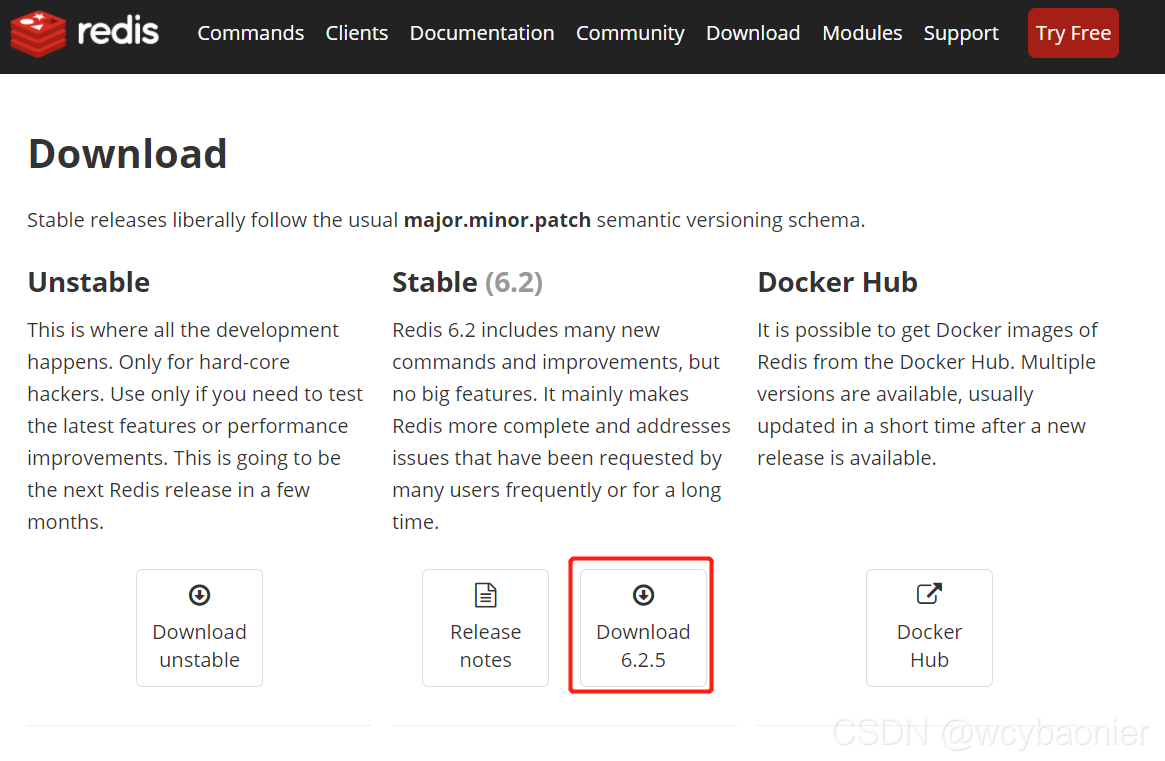The height and width of the screenshot is (761, 1165).
Task: Download Redis 6.2.5 stable release
Action: pos(641,628)
